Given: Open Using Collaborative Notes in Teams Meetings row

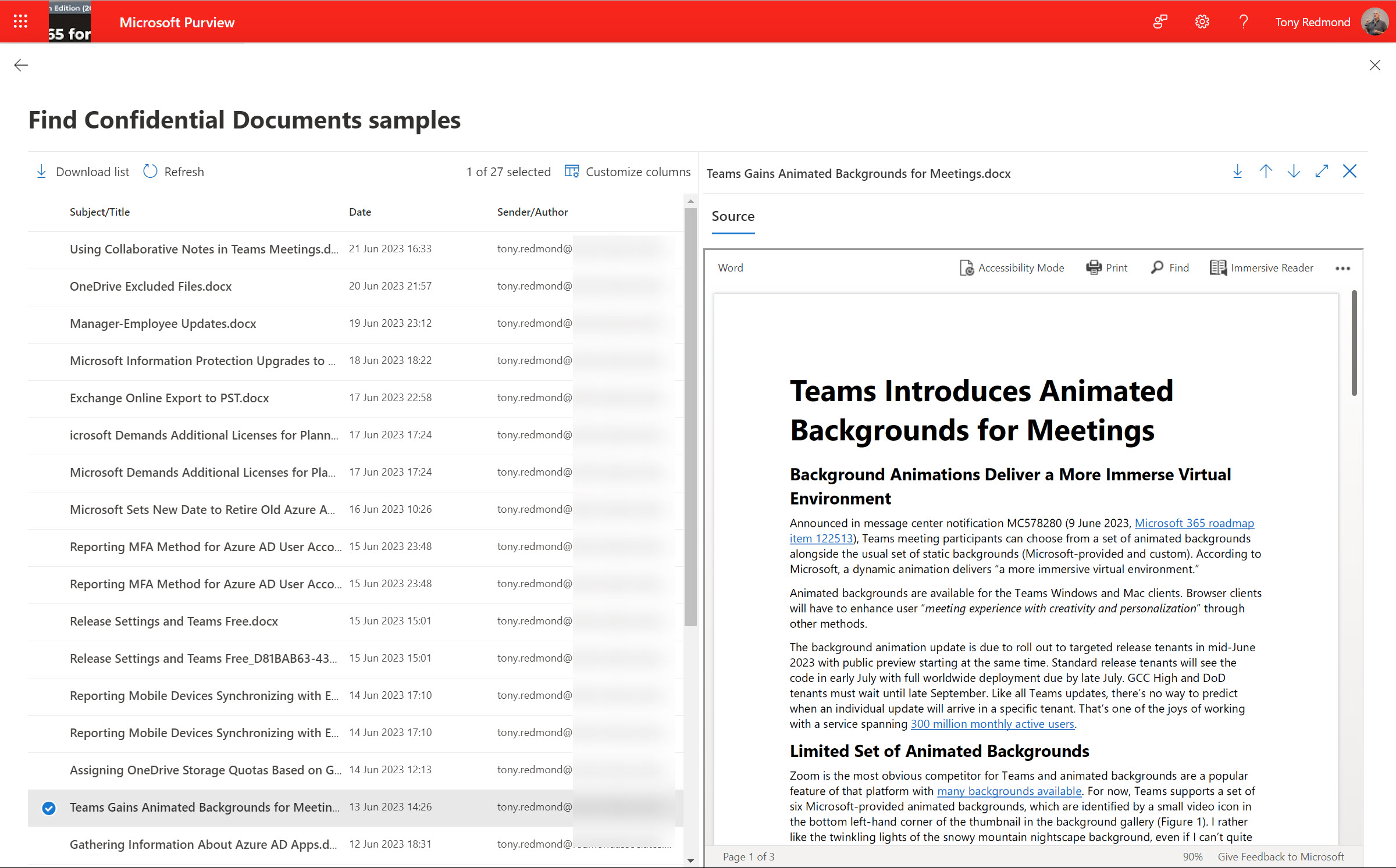Looking at the screenshot, I should click(355, 249).
